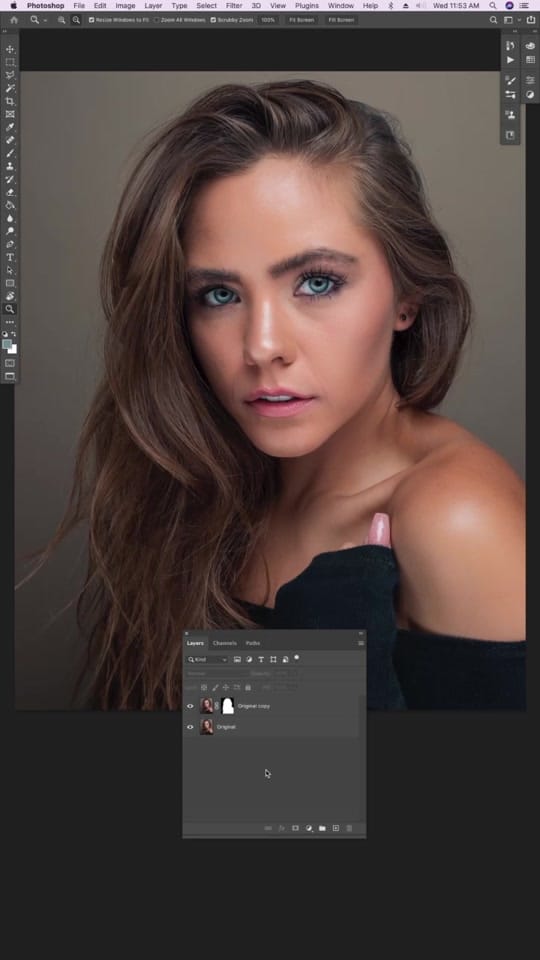Select the Rectangle shape tool
540x960 pixels.
[x=10, y=283]
